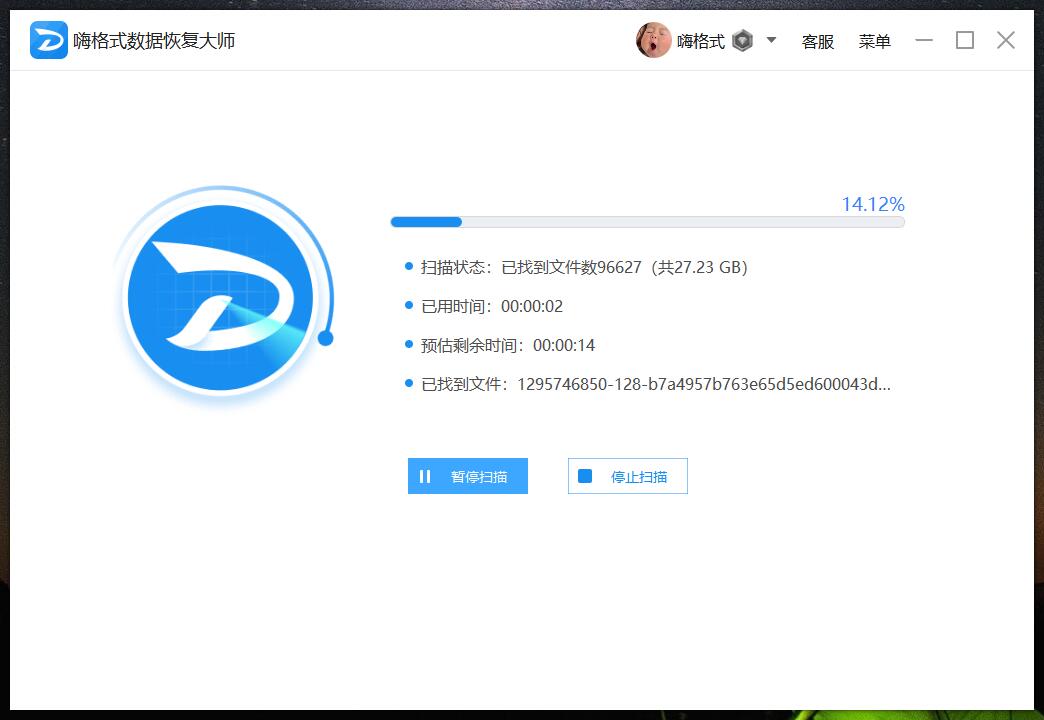Minimize the data recovery window
Viewport: 1044px width, 720px height.
(923, 40)
